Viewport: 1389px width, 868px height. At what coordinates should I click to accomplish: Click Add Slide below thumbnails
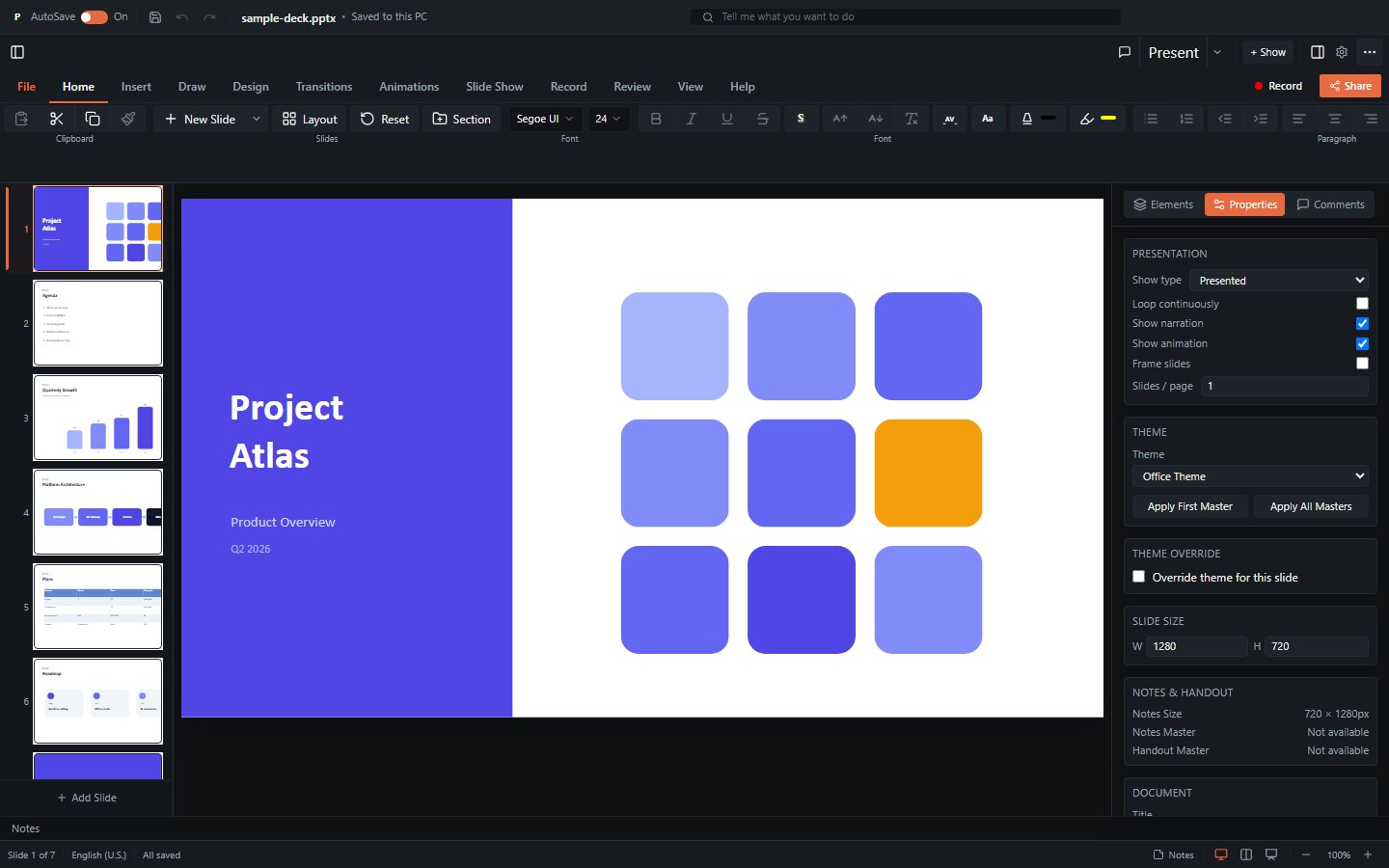[87, 798]
